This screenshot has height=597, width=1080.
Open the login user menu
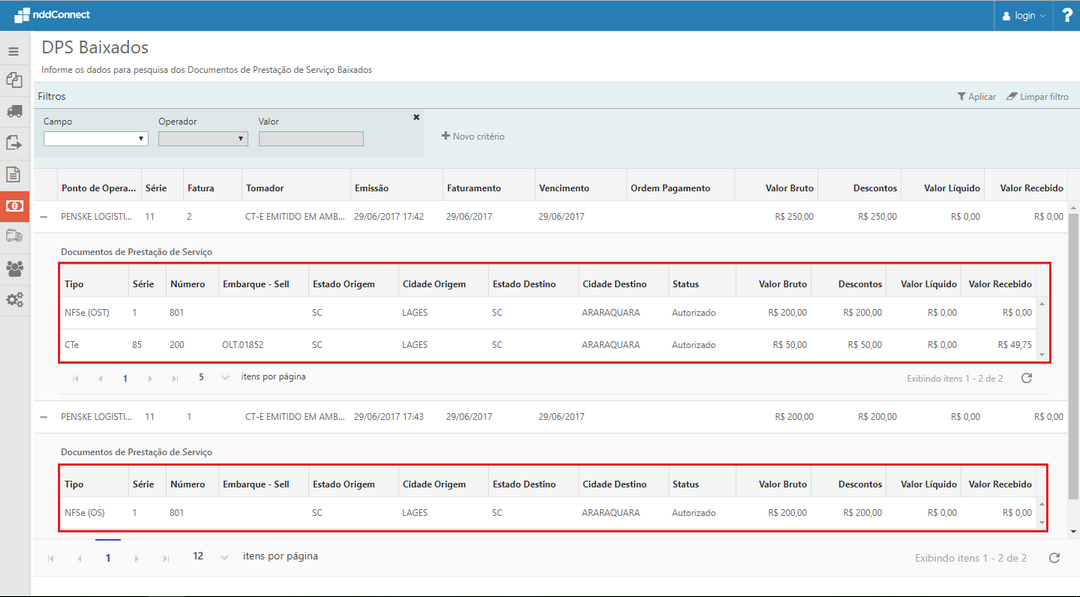coord(1024,15)
